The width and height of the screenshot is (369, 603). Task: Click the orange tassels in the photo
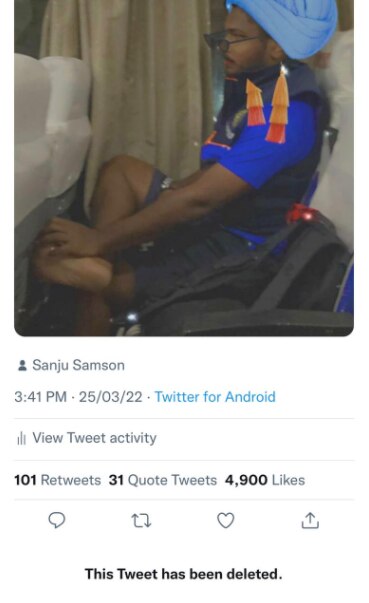pyautogui.click(x=268, y=106)
